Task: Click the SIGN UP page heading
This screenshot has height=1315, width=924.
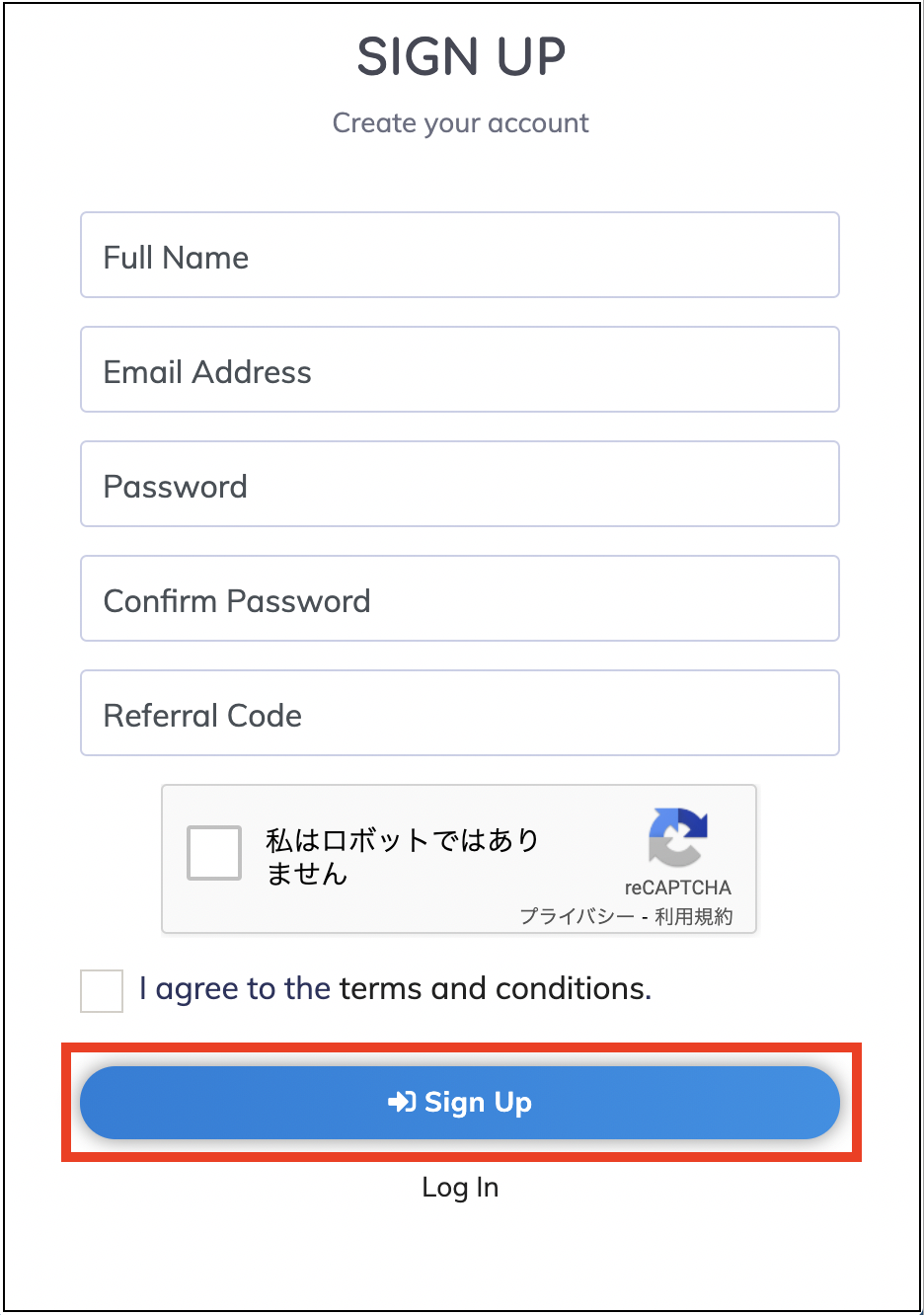Action: coord(461,56)
